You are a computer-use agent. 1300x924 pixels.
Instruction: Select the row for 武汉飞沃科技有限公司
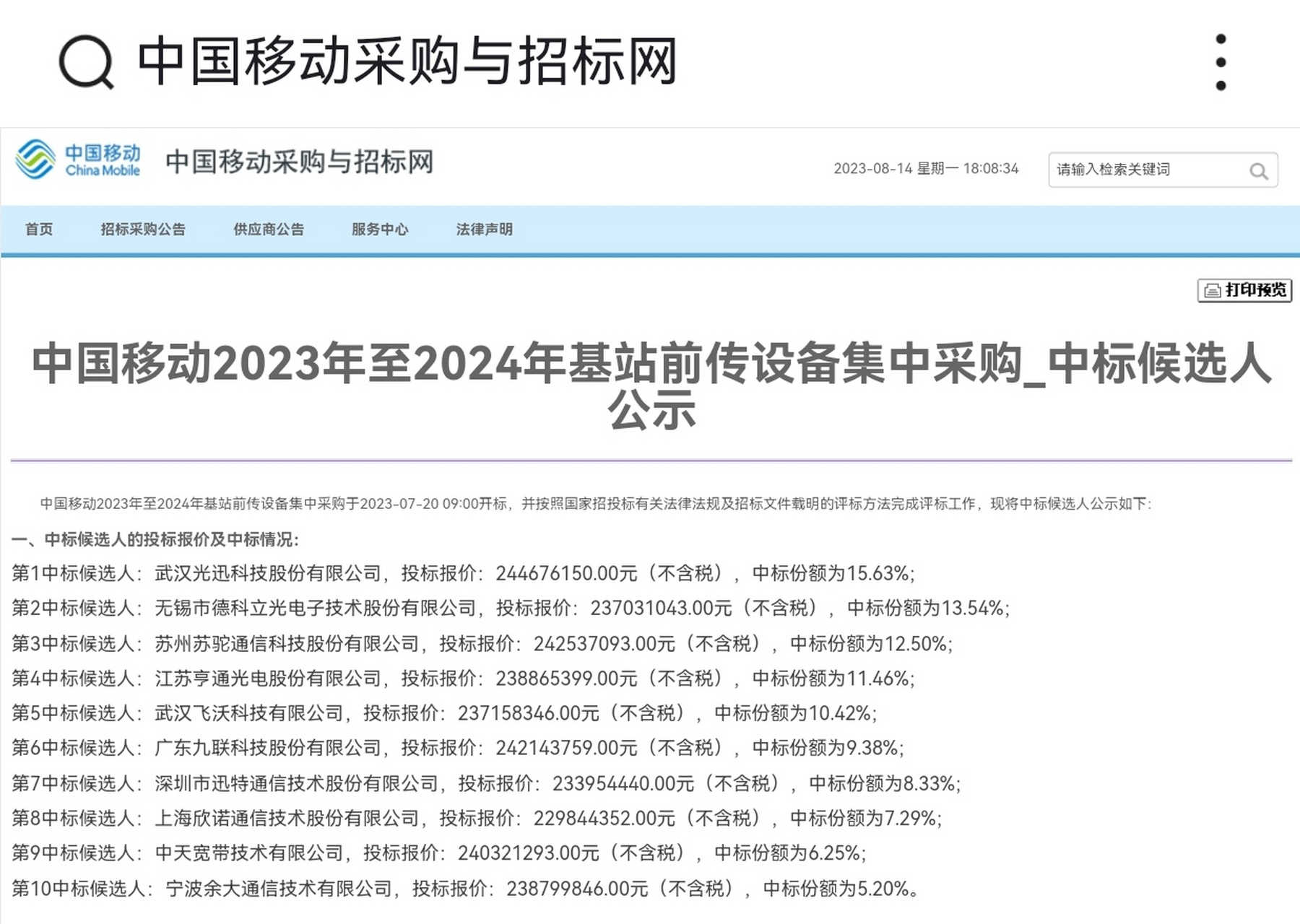point(444,713)
